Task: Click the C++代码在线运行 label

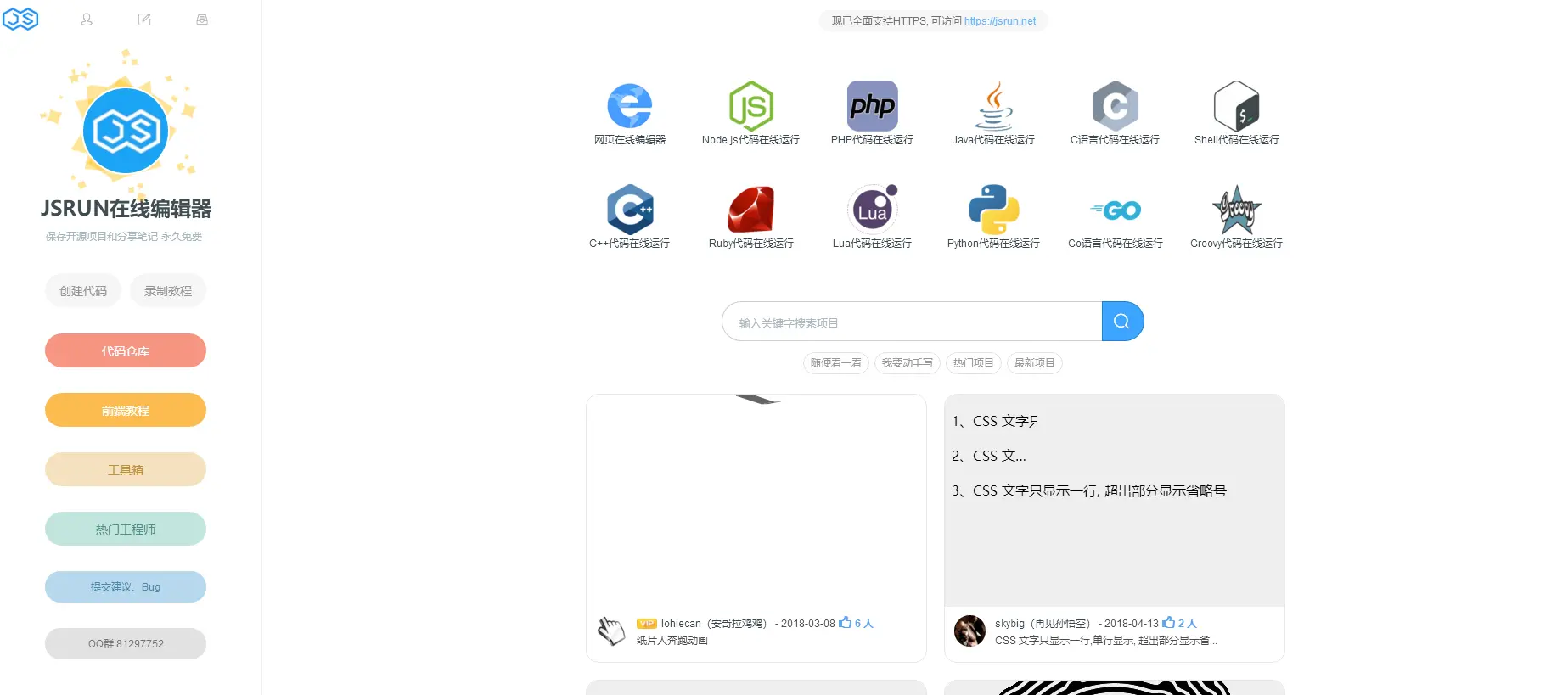Action: click(630, 244)
